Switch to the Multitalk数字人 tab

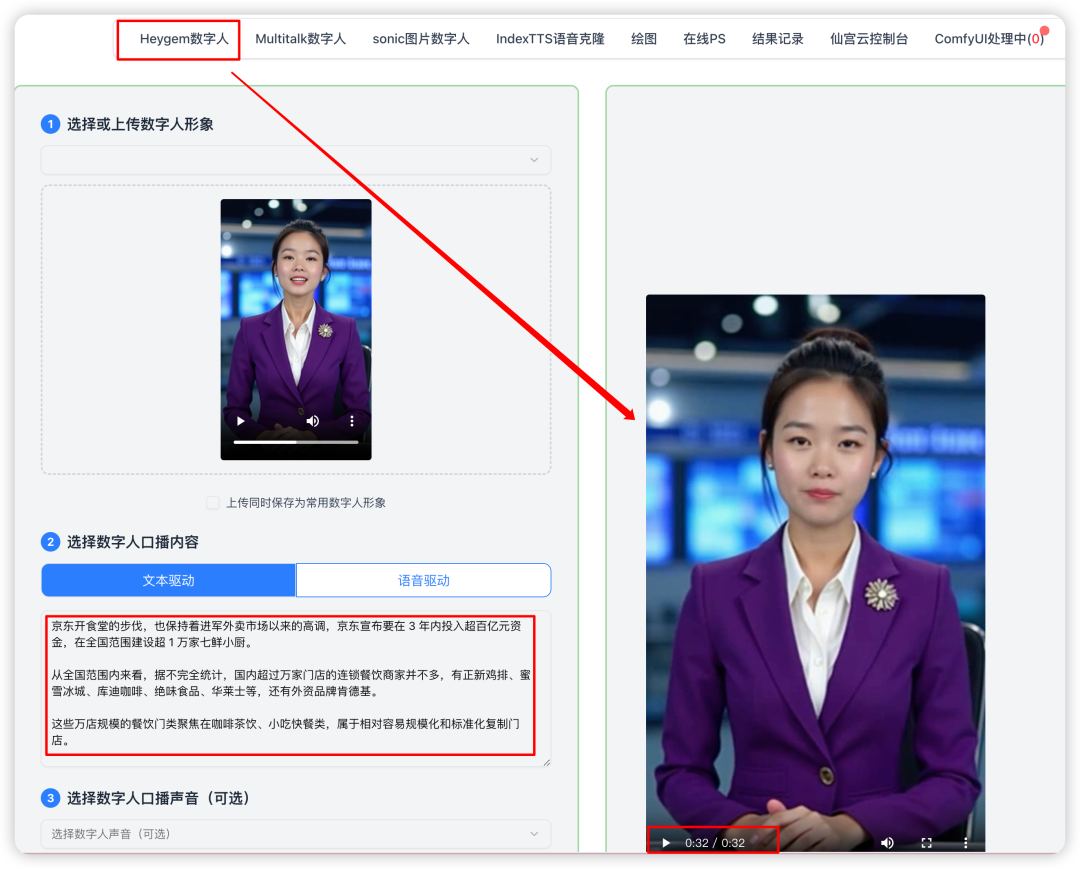[301, 38]
